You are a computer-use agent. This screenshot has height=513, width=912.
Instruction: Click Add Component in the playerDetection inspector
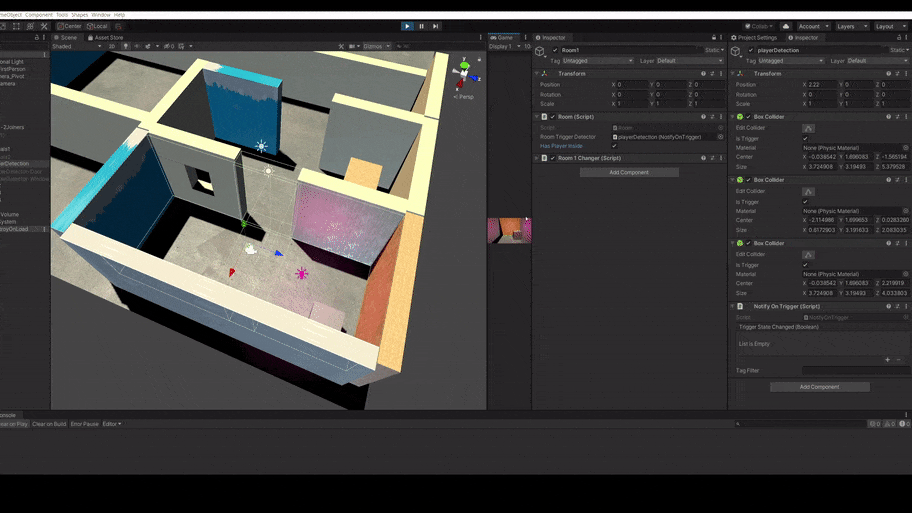(820, 387)
